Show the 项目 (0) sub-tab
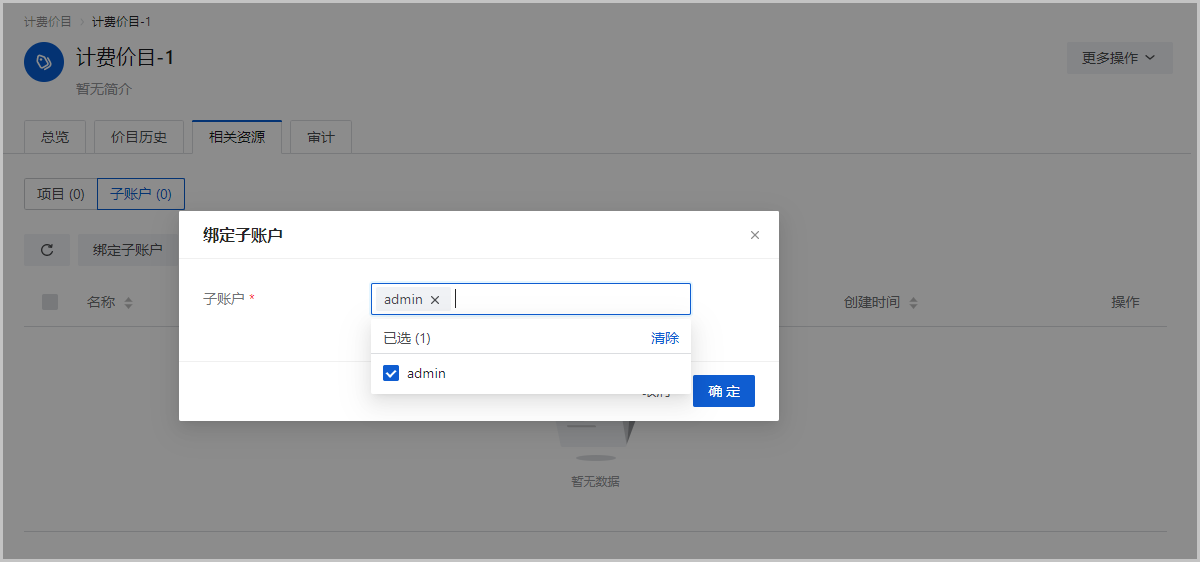This screenshot has height=562, width=1200. tap(61, 194)
